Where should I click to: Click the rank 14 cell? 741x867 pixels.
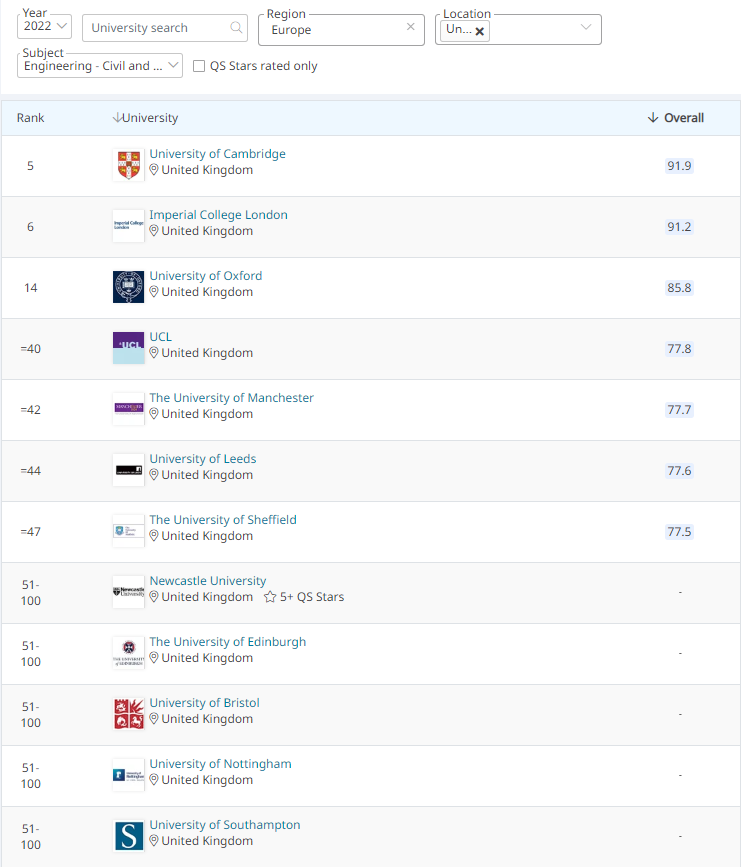point(30,288)
